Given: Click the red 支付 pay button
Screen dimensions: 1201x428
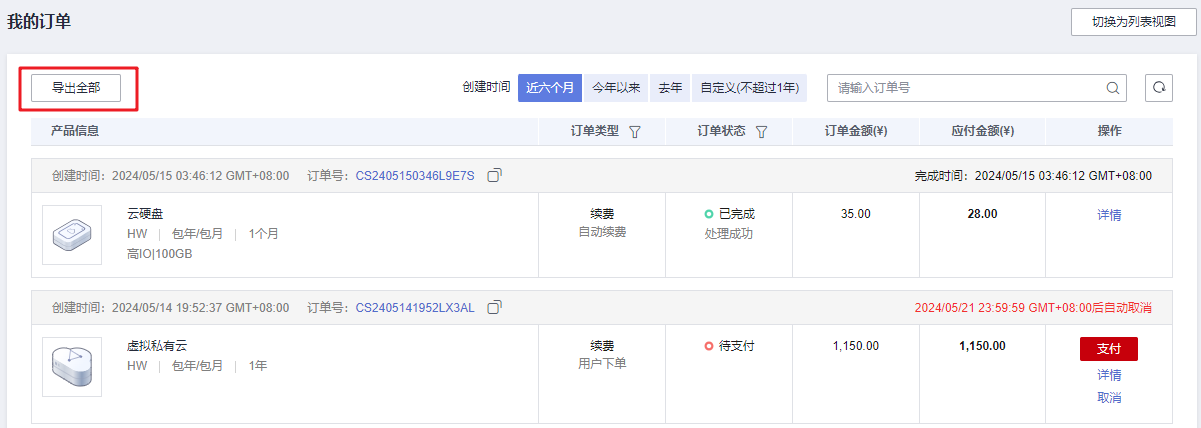Looking at the screenshot, I should tap(1109, 349).
